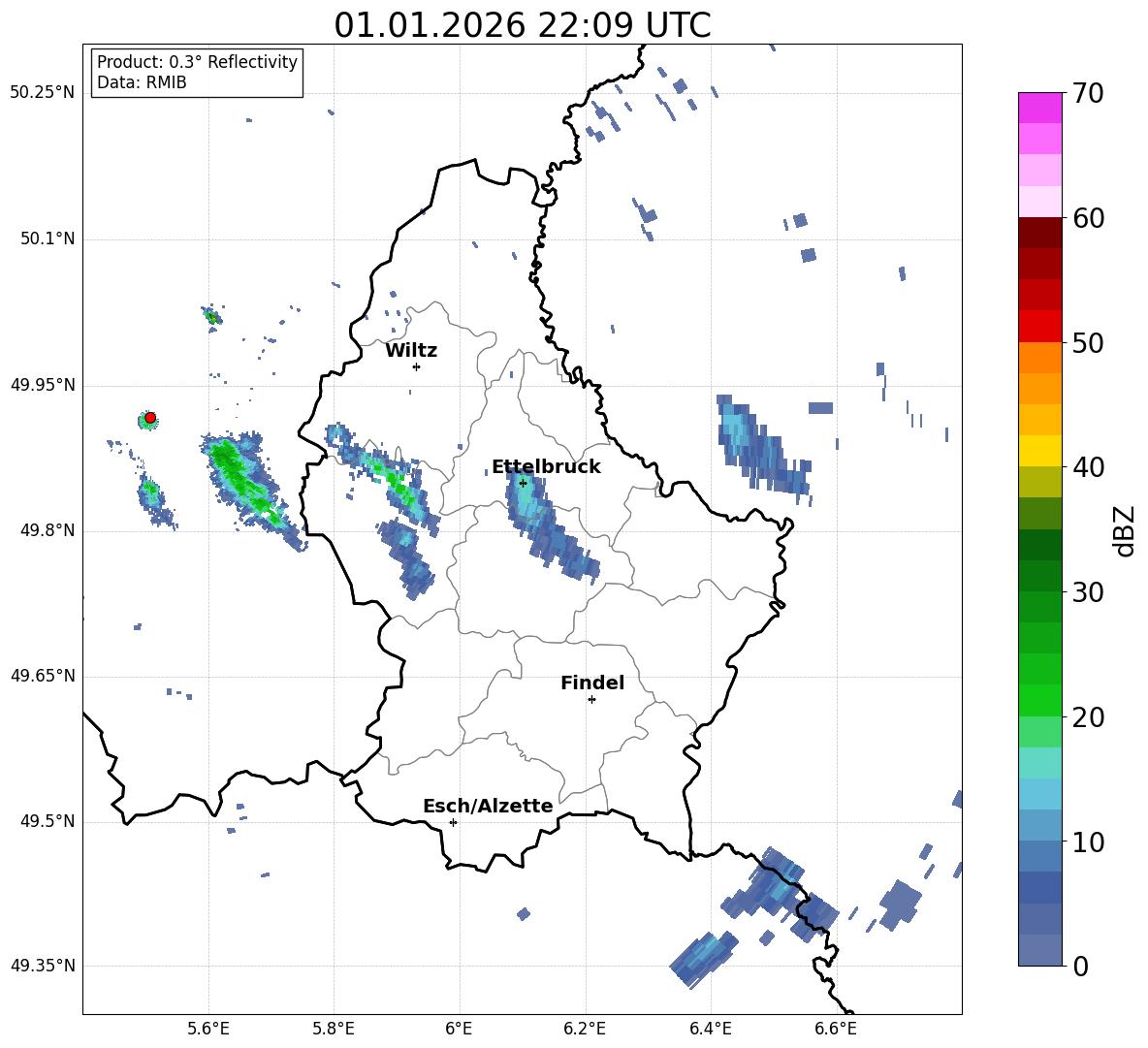Click the olive colorbar swatch below 40

(x=1039, y=482)
